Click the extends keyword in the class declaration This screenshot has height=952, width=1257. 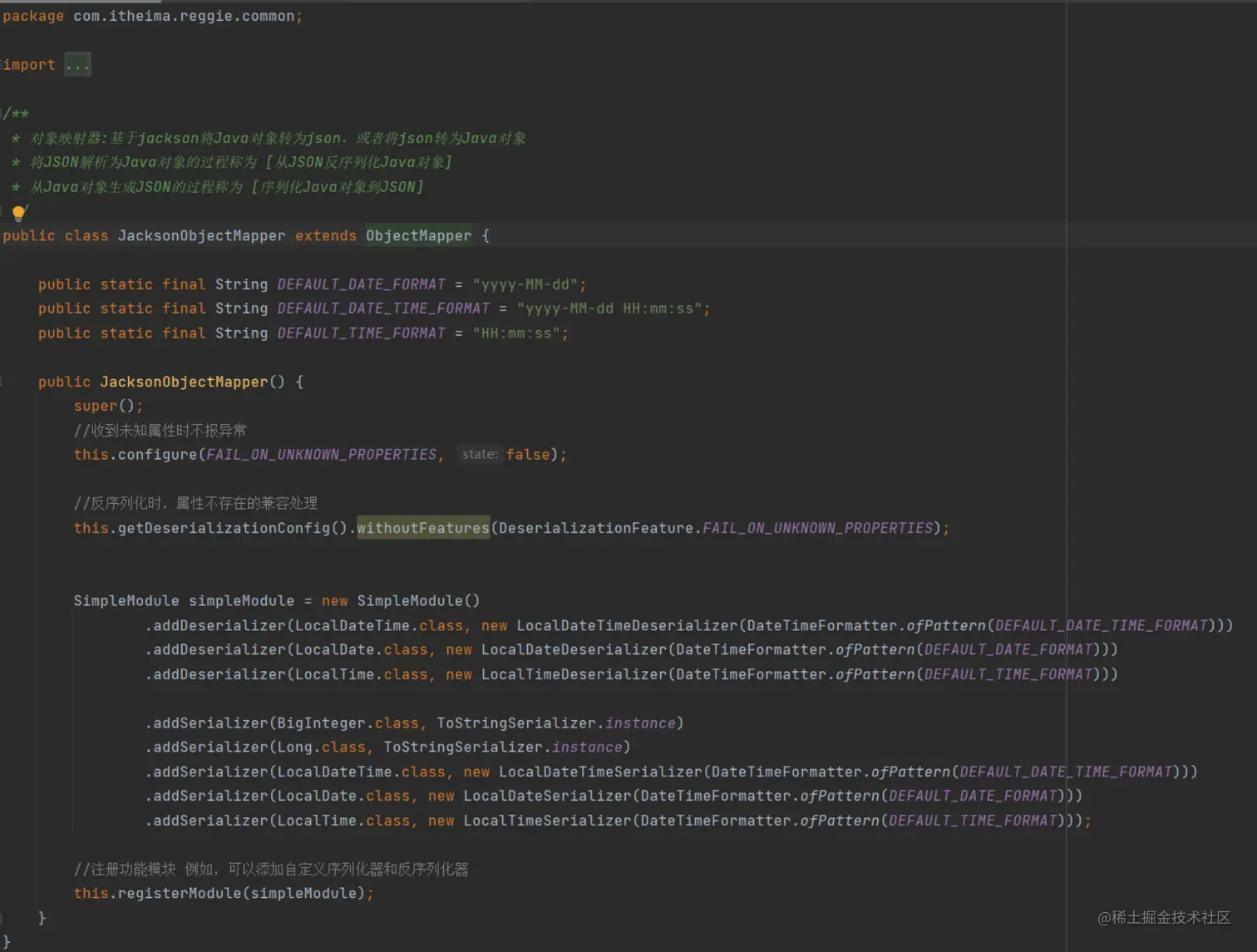[325, 236]
